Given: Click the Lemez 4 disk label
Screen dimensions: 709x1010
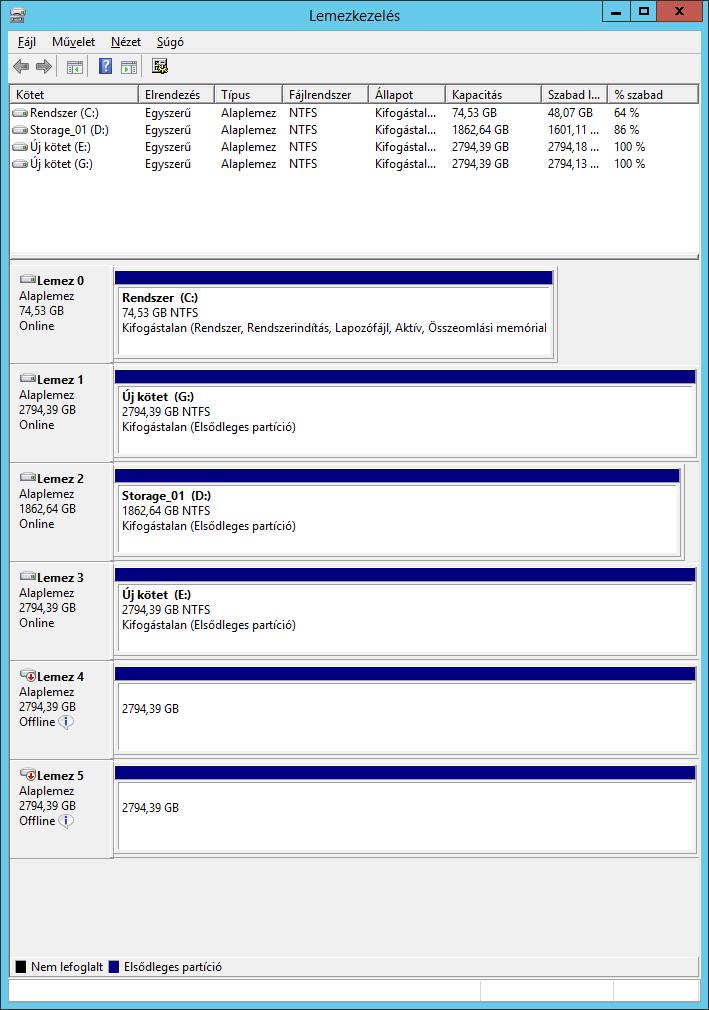Looking at the screenshot, I should (61, 677).
